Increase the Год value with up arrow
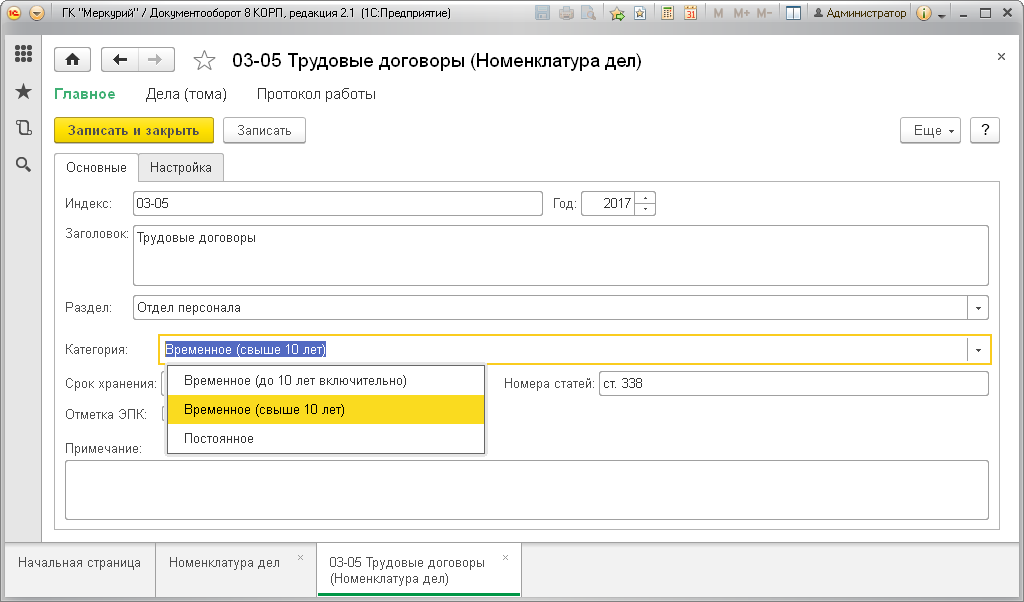This screenshot has height=602, width=1024. click(645, 198)
